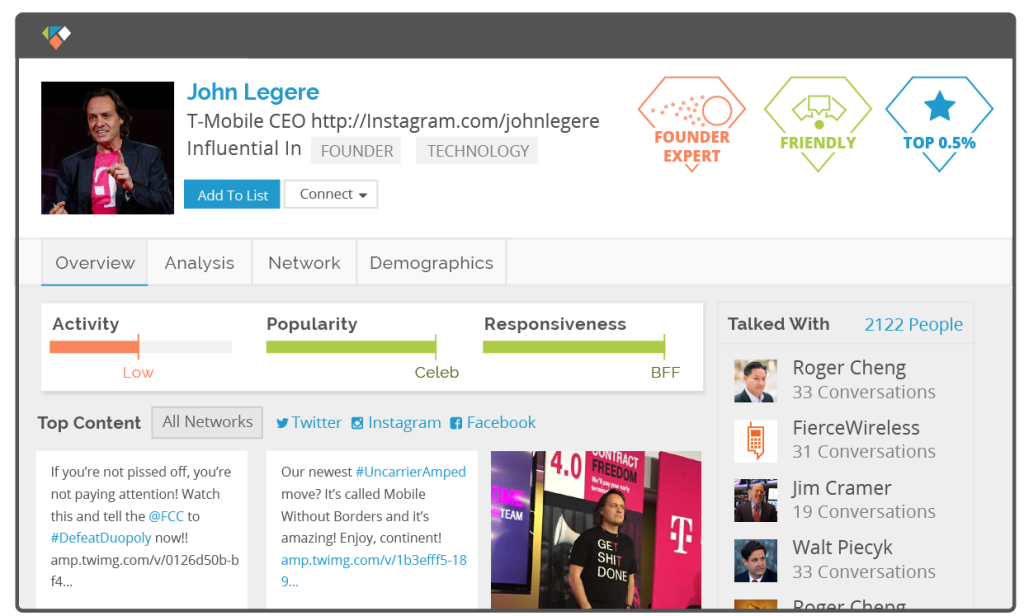This screenshot has width=1024, height=616.
Task: Click the Friendly badge icon
Action: 818,124
